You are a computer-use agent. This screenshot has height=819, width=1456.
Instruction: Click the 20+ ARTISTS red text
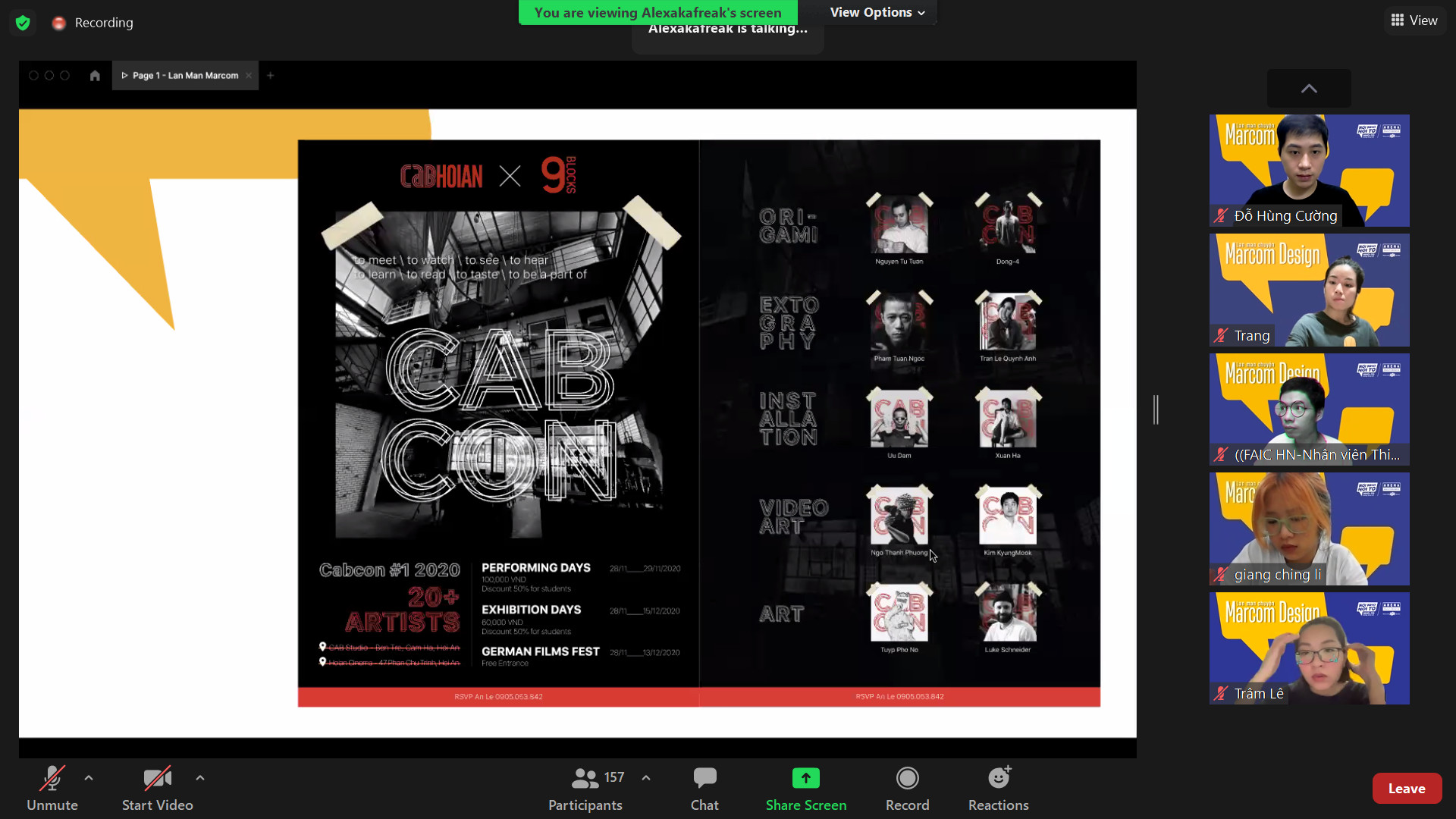(x=403, y=610)
